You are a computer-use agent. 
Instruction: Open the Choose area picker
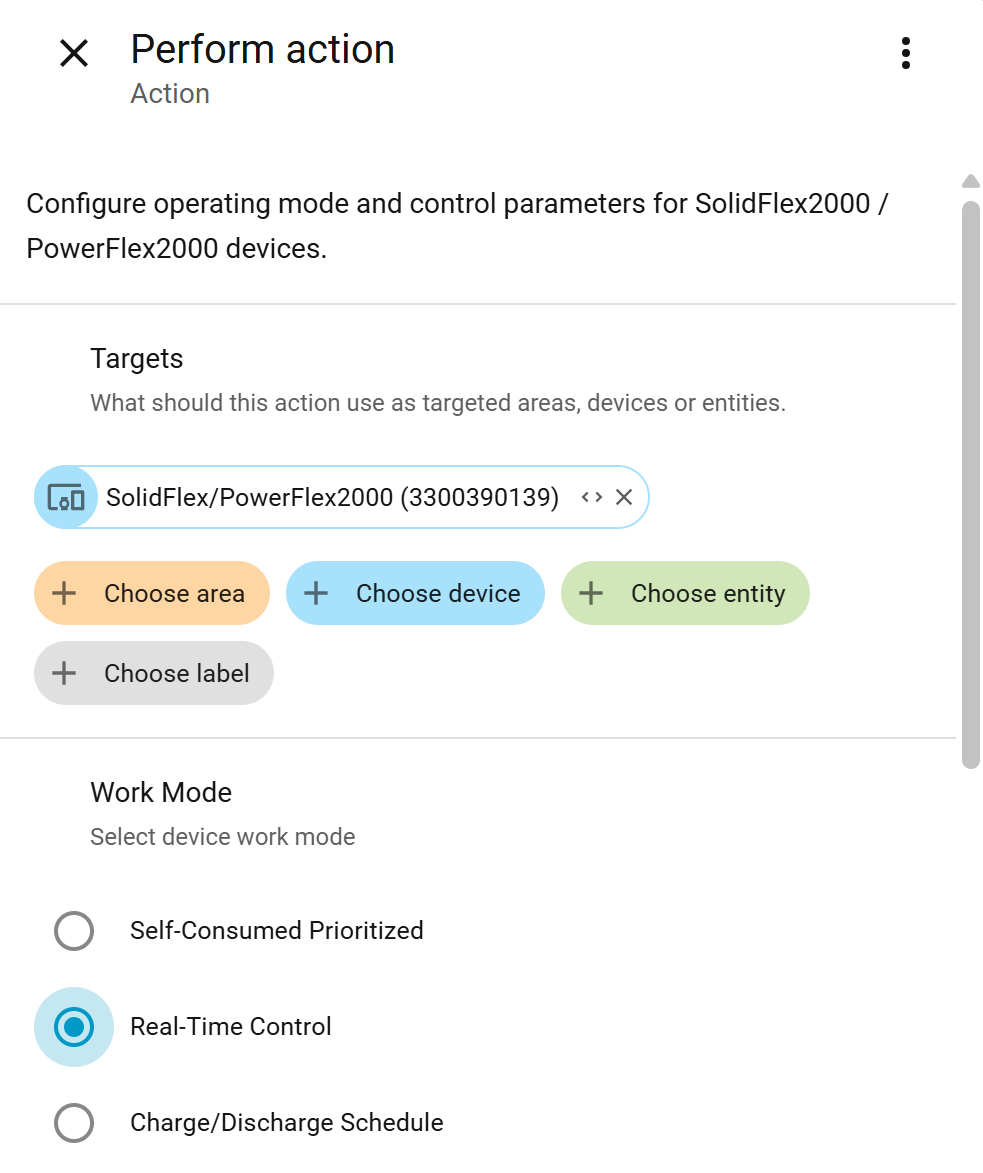174,593
